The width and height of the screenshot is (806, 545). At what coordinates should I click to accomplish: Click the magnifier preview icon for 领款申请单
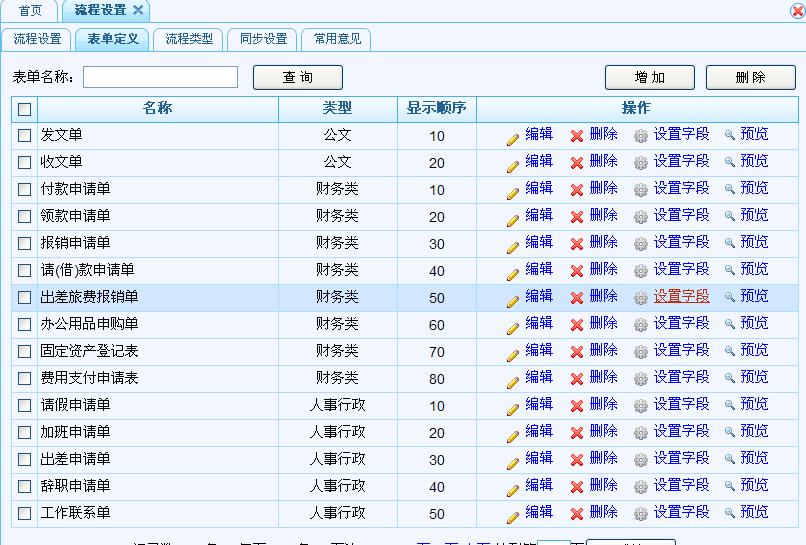tap(730, 216)
